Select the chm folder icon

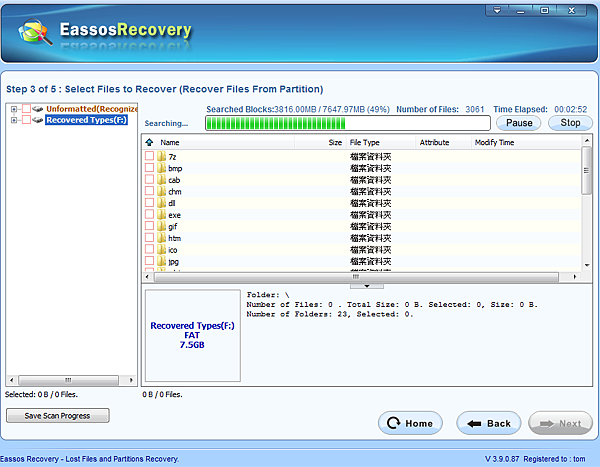[x=162, y=191]
